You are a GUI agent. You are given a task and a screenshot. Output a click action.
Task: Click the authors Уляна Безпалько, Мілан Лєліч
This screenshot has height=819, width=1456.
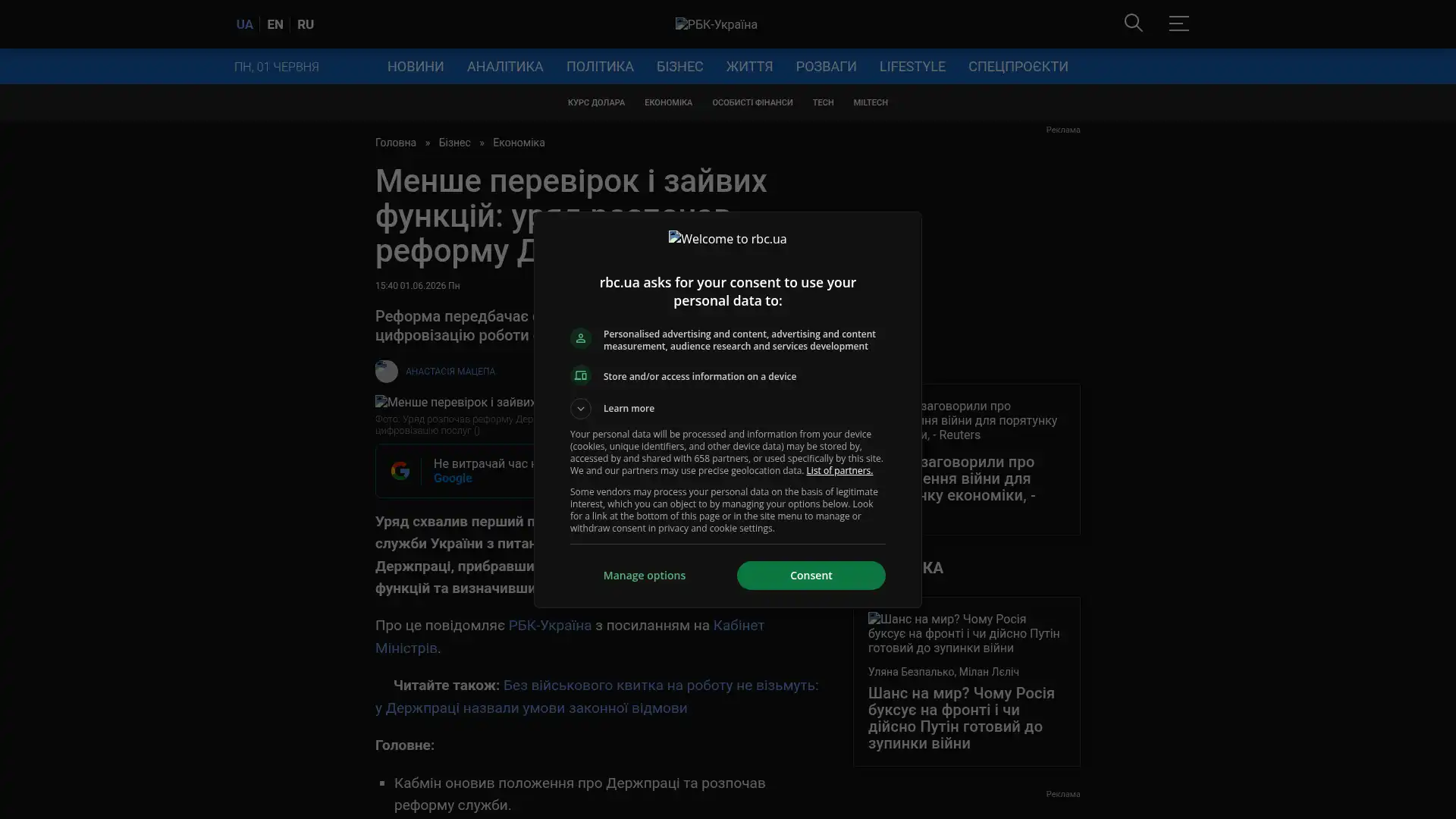pos(943,672)
